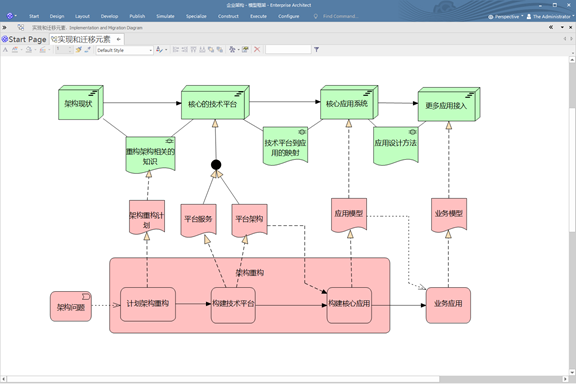Click the filter funnel icon in toolbar

point(316,50)
